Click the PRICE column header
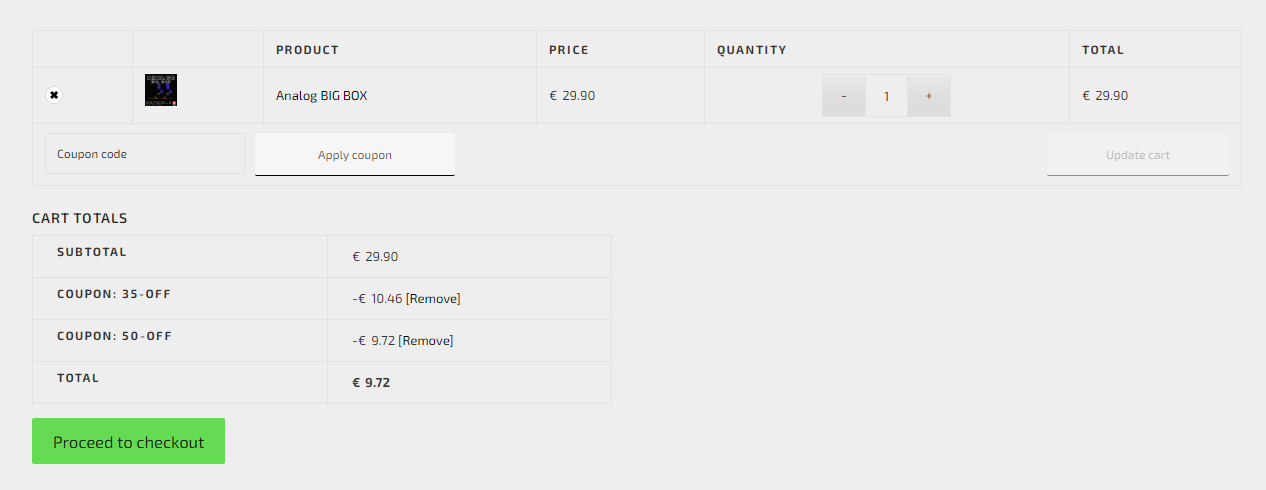The width and height of the screenshot is (1266, 490). point(569,50)
